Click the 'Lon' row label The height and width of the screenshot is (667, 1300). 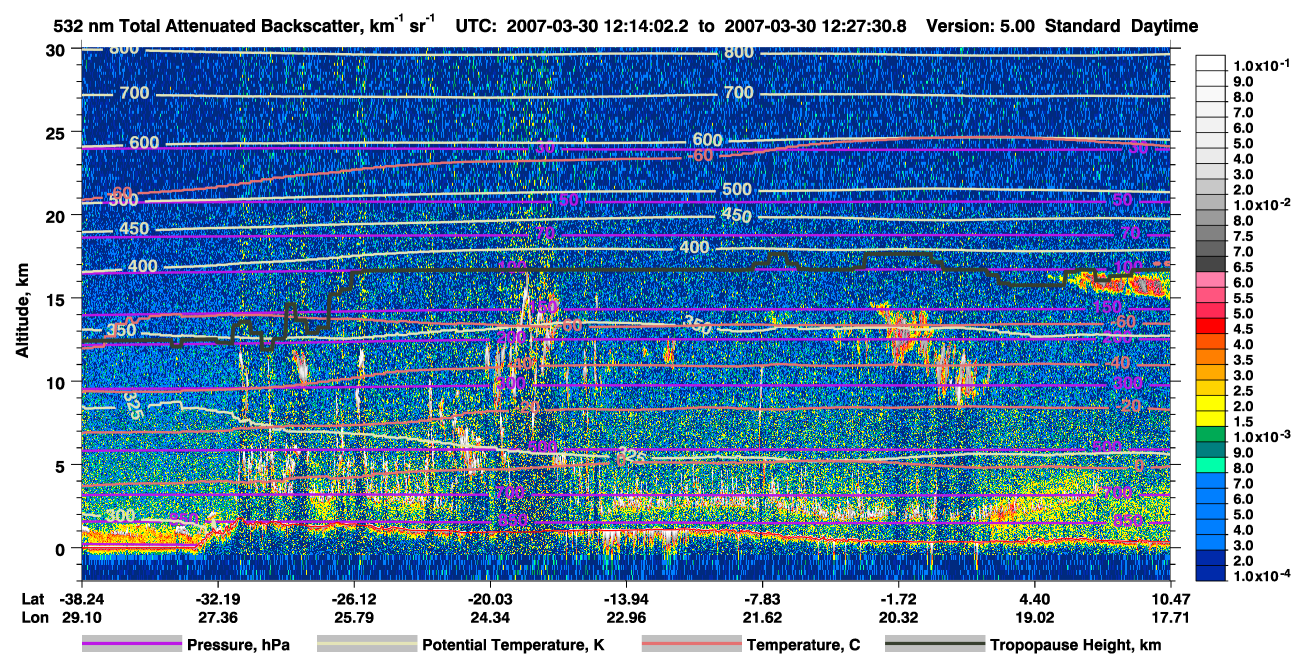pos(35,617)
